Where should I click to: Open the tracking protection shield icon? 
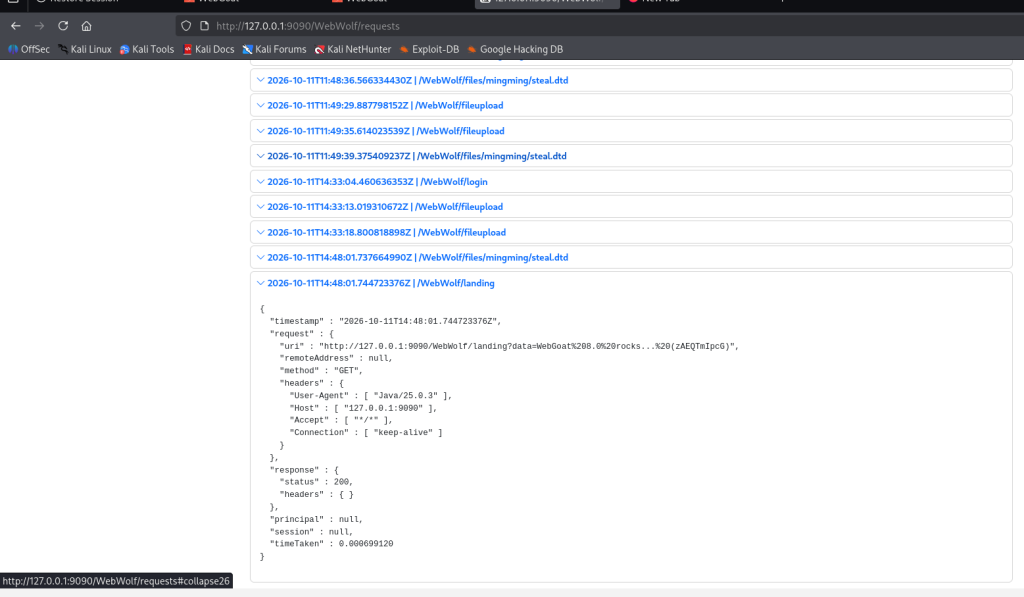point(186,26)
